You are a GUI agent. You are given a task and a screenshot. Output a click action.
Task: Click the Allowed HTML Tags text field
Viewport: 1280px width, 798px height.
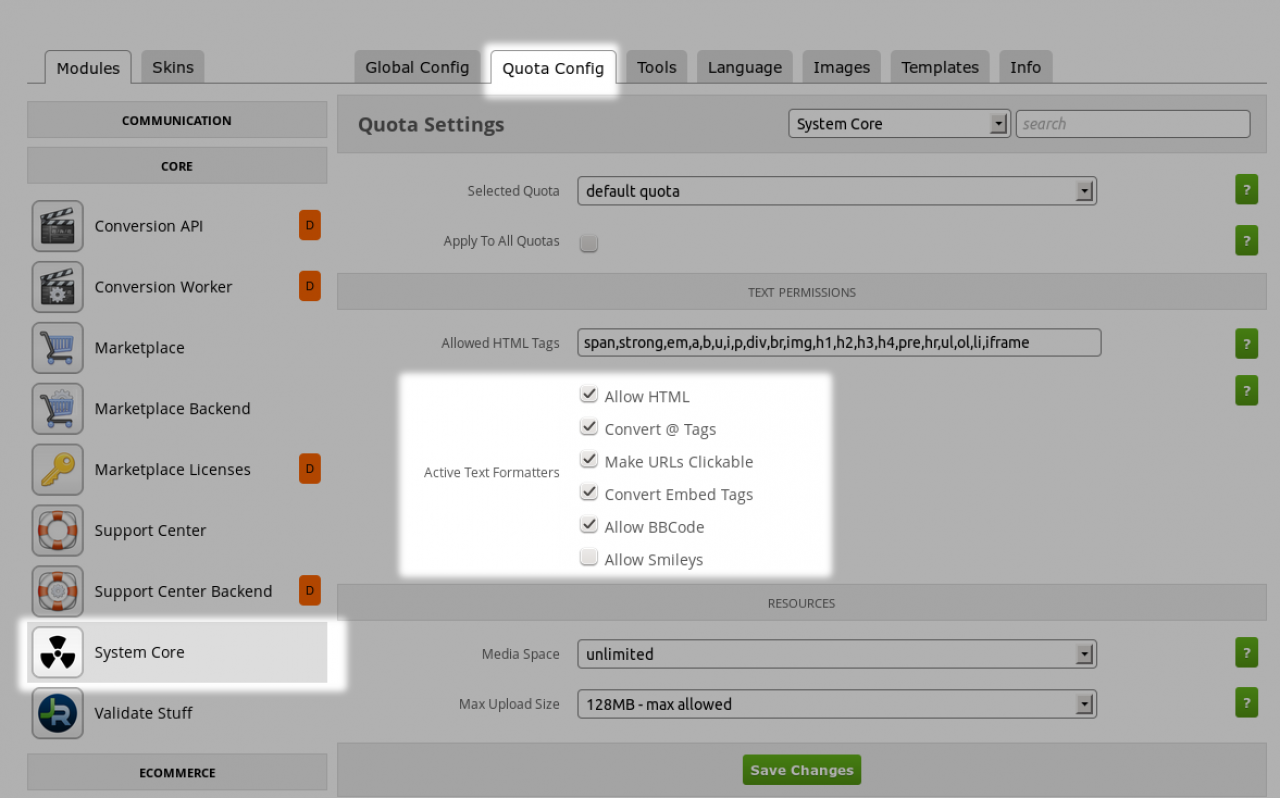pos(838,342)
